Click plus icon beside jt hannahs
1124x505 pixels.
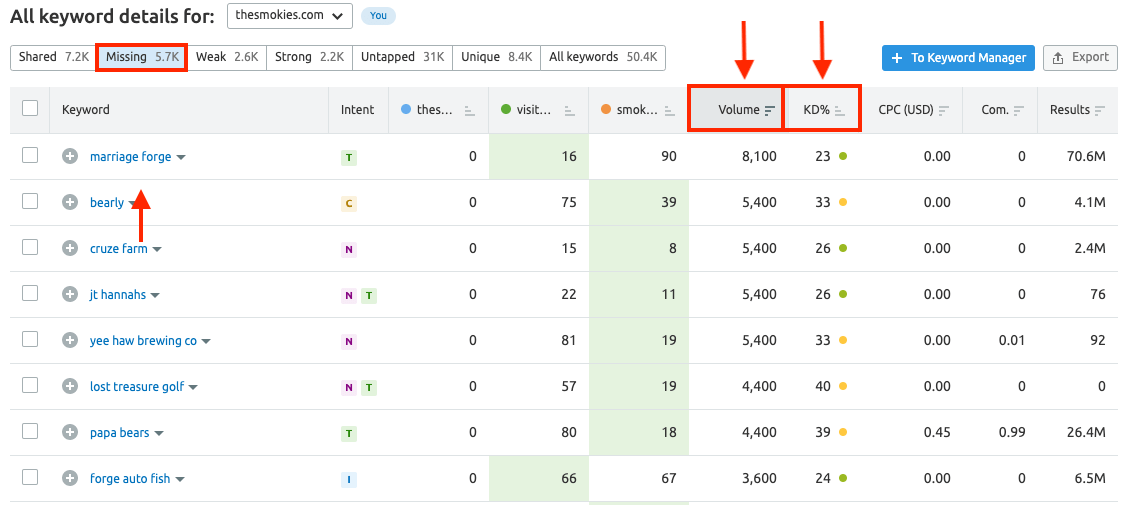[x=70, y=294]
